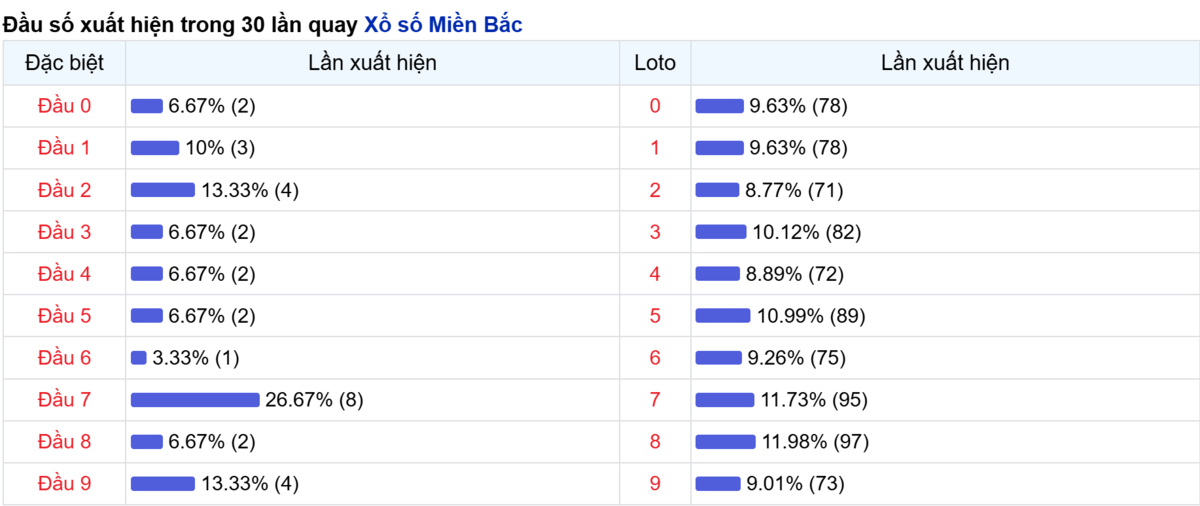
Task: Click the Đặc biệt column header
Action: (64, 63)
